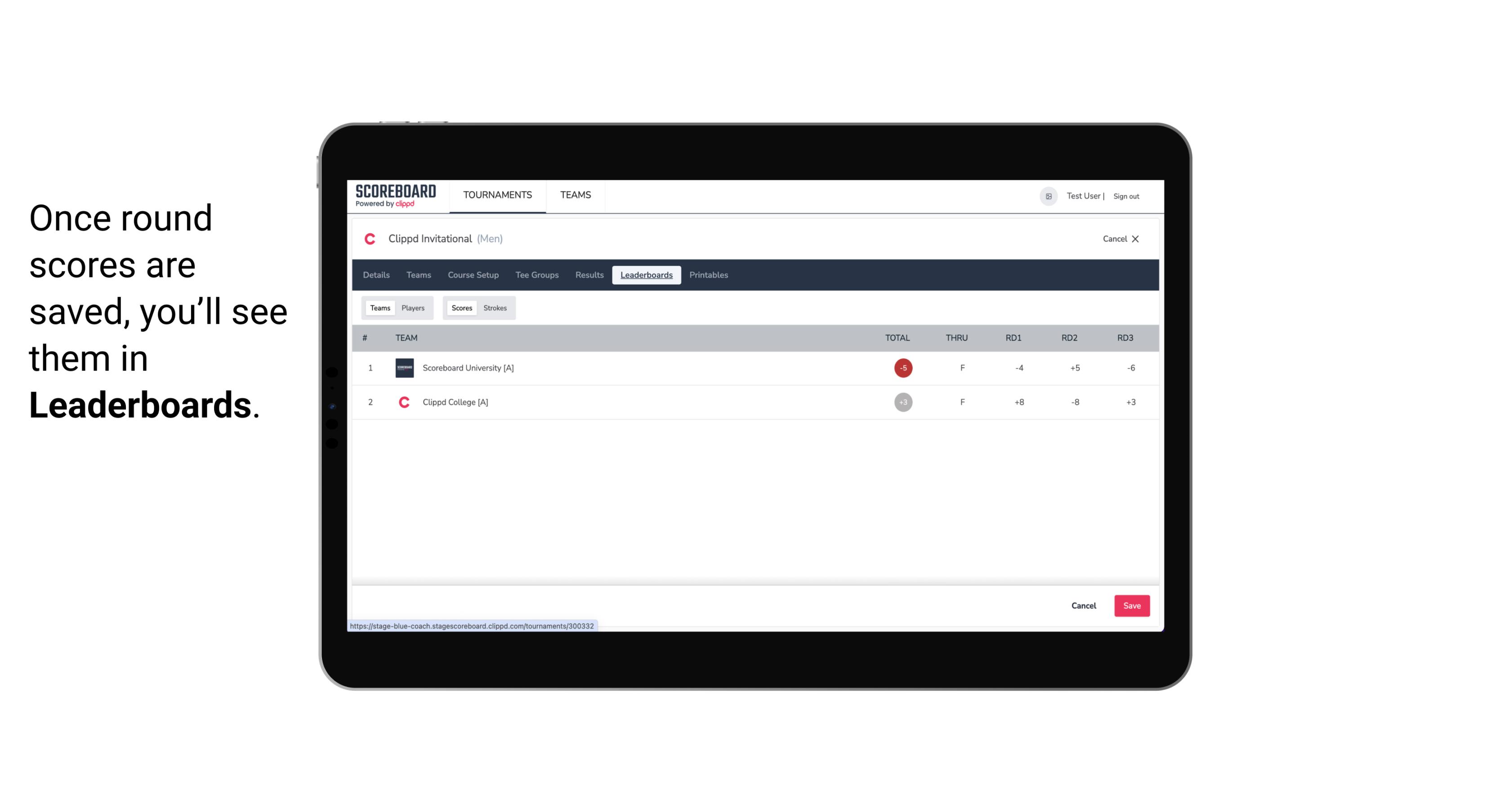This screenshot has width=1509, height=812.
Task: Click the TEAMS navigation menu item
Action: click(575, 195)
